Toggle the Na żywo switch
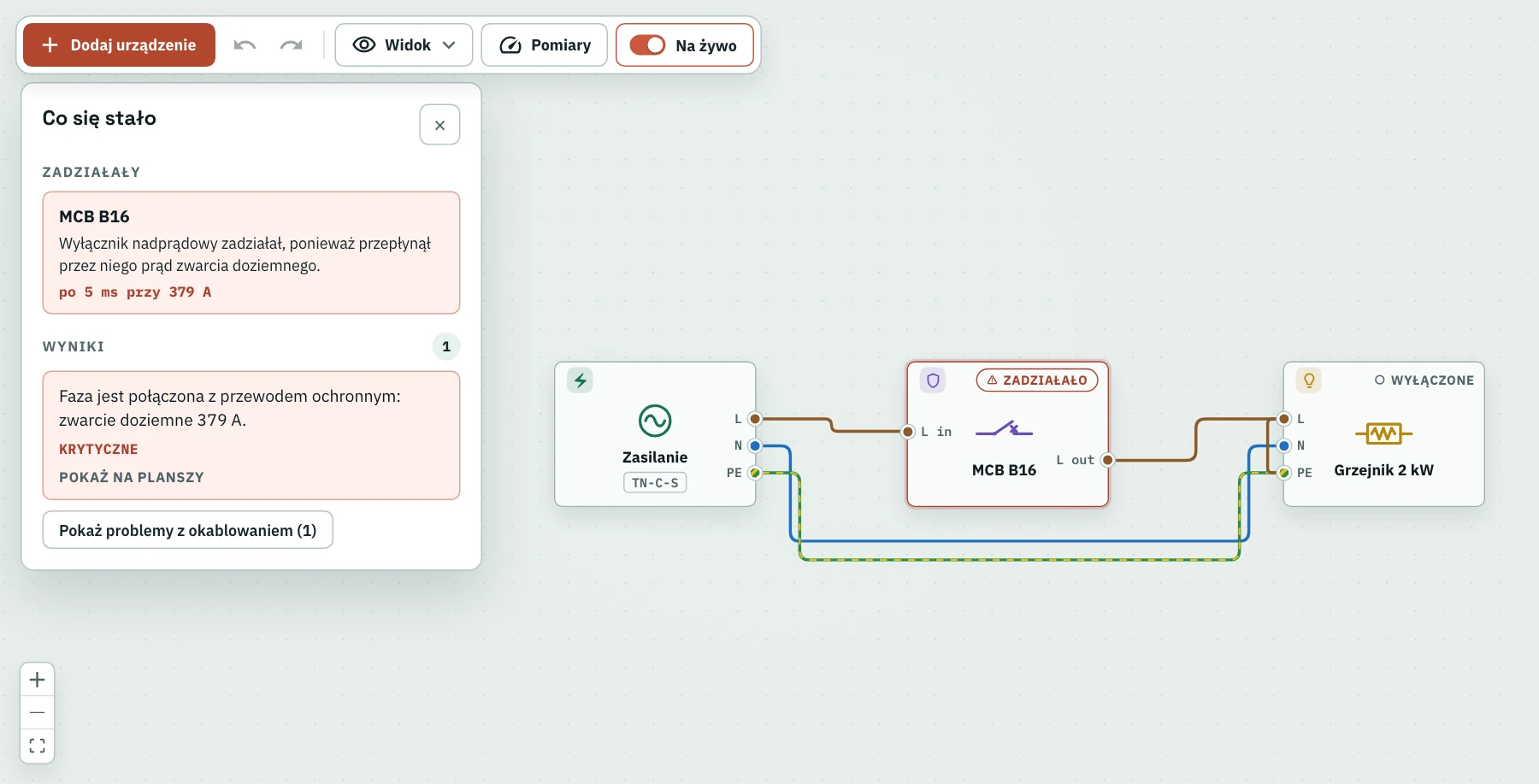 (647, 45)
